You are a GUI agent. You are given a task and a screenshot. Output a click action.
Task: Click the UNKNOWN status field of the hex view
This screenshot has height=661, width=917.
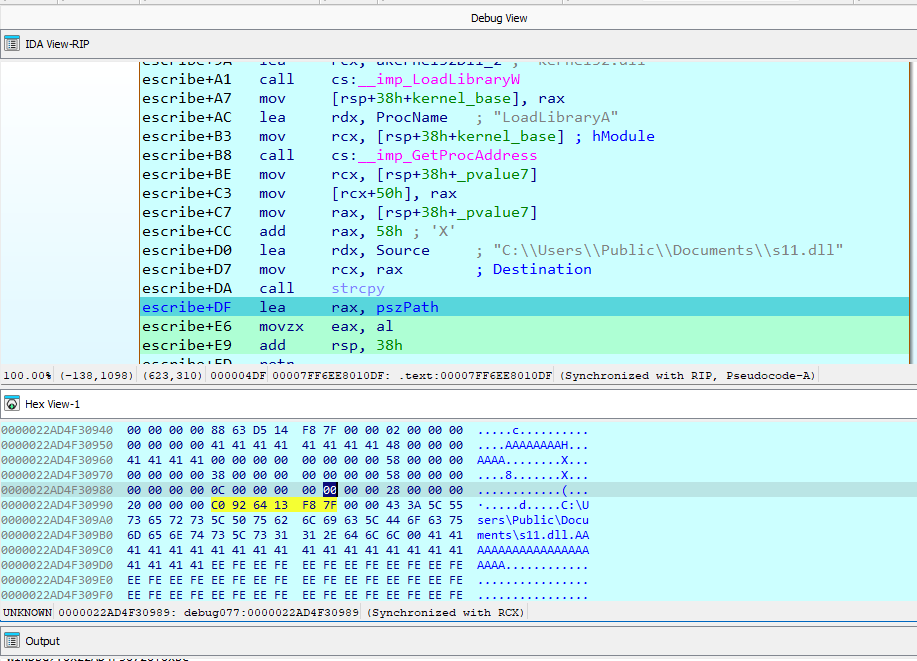coord(27,612)
